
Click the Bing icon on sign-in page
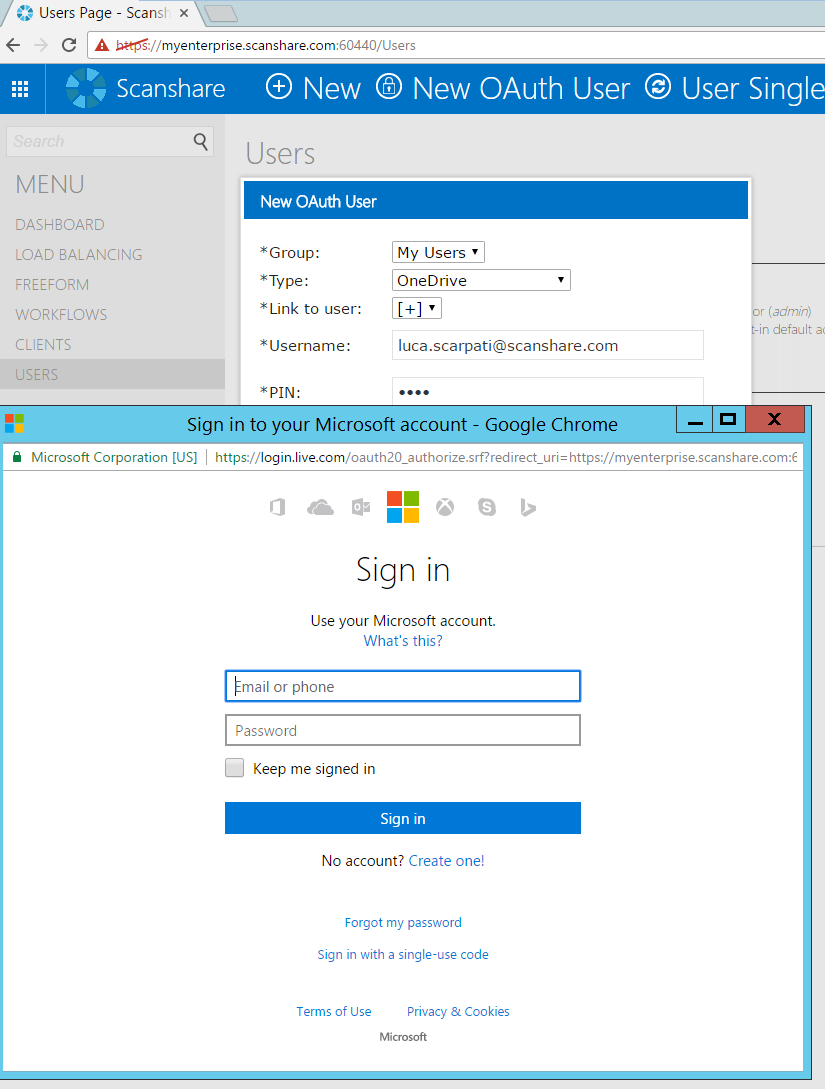pos(528,508)
